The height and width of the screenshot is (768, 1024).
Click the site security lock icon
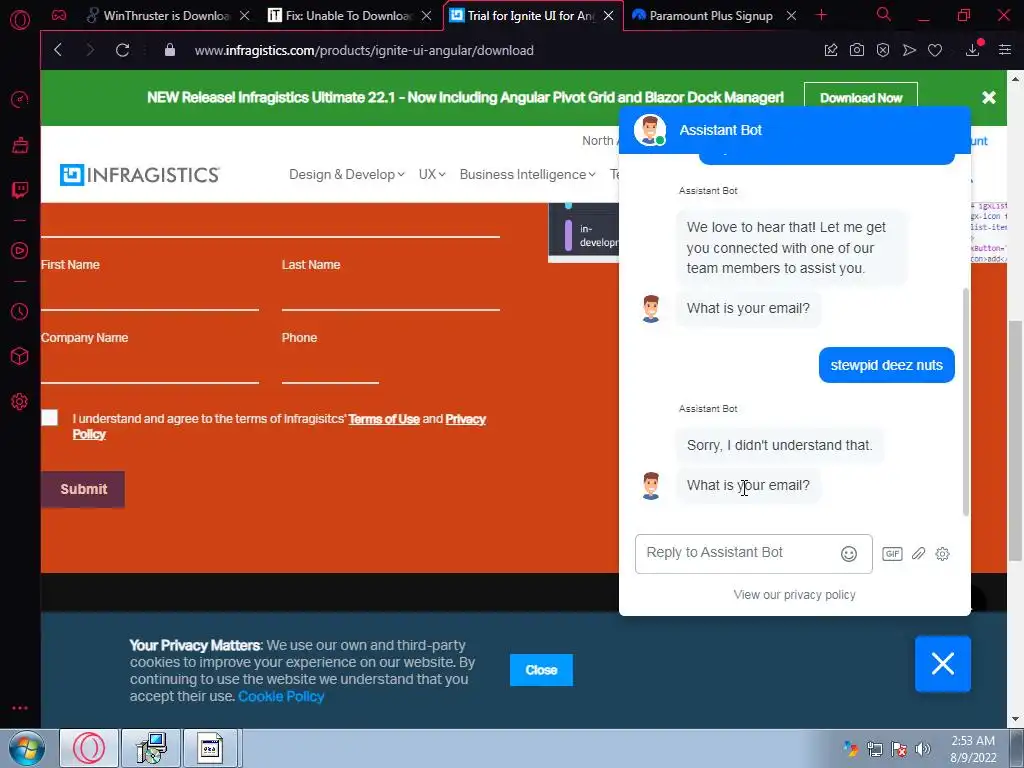coord(170,50)
